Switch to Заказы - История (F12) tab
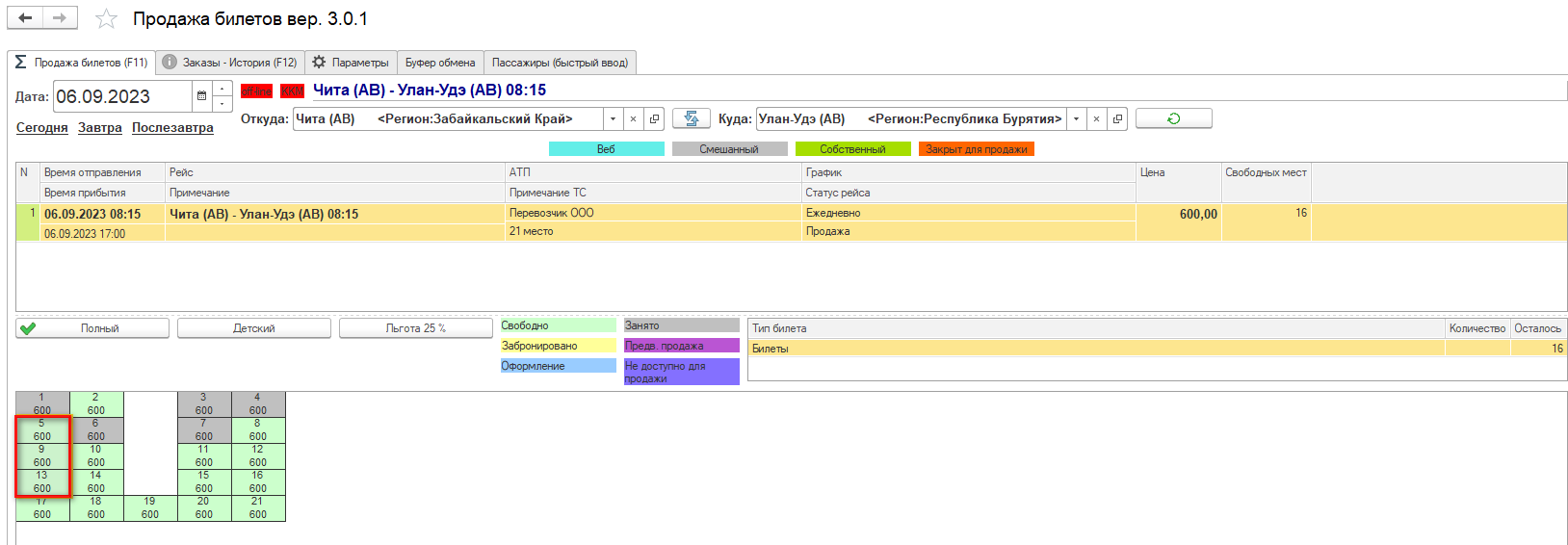 click(230, 63)
